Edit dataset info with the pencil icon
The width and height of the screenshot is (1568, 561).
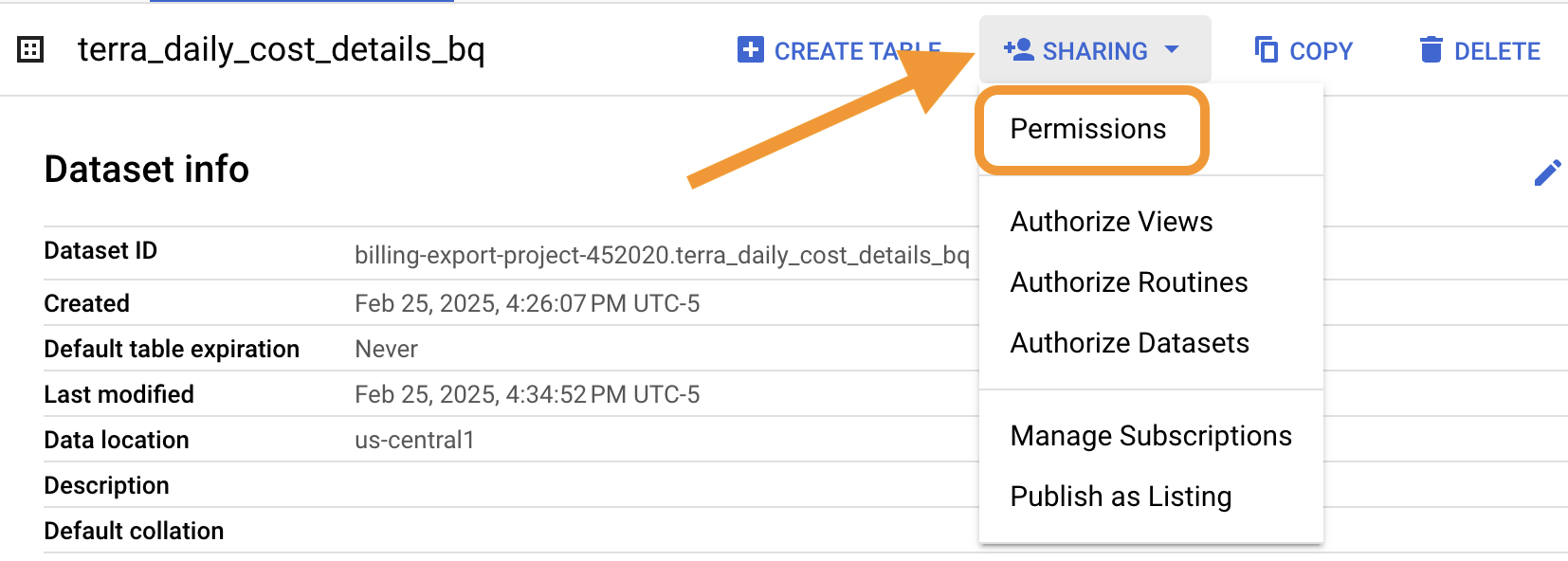(1547, 172)
